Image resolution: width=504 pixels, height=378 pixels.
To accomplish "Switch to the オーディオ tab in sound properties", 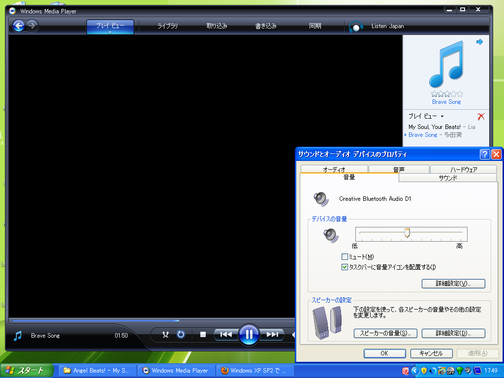I will pyautogui.click(x=334, y=169).
